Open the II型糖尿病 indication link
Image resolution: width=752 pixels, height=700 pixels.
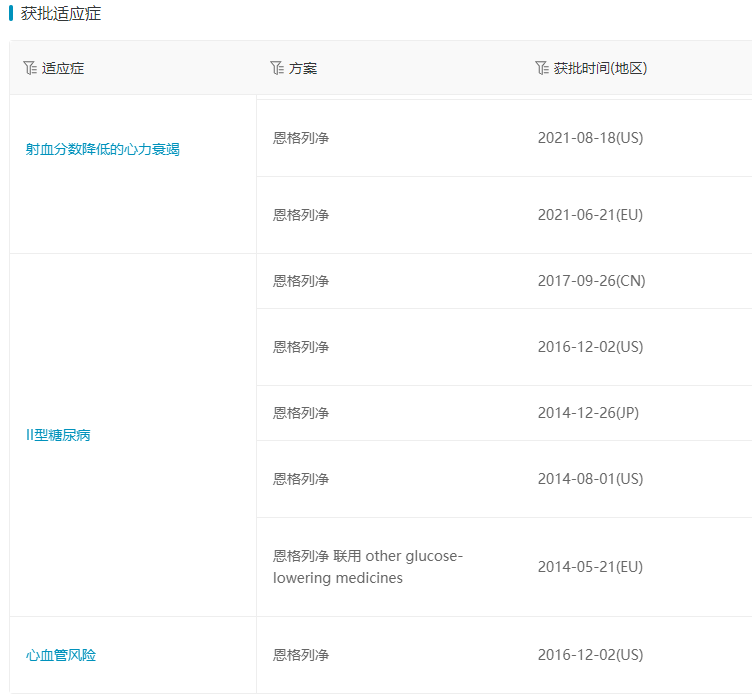(58, 436)
